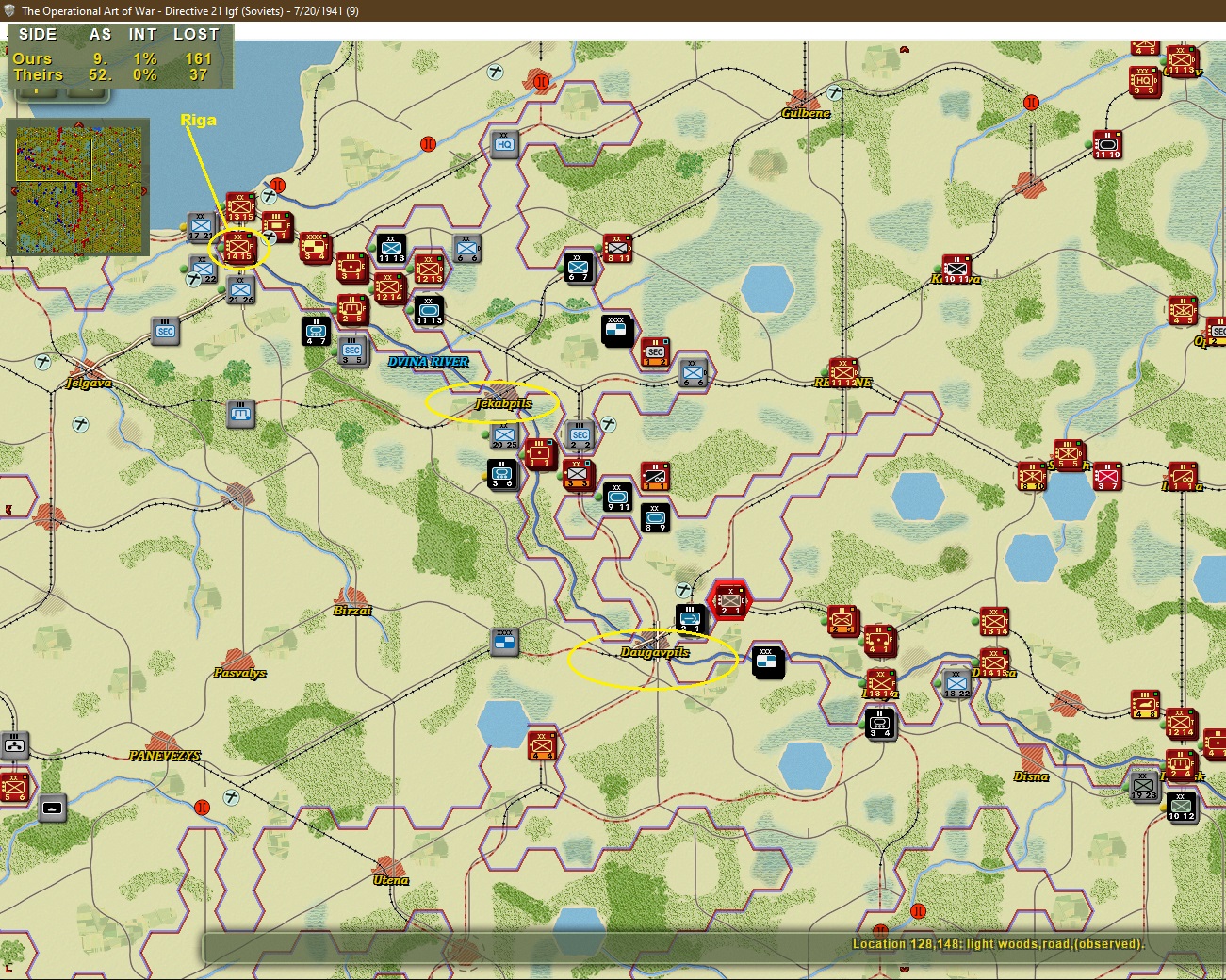Click the gray SEC unit with strength 3-5
Viewport: 1226px width, 980px height.
point(352,351)
